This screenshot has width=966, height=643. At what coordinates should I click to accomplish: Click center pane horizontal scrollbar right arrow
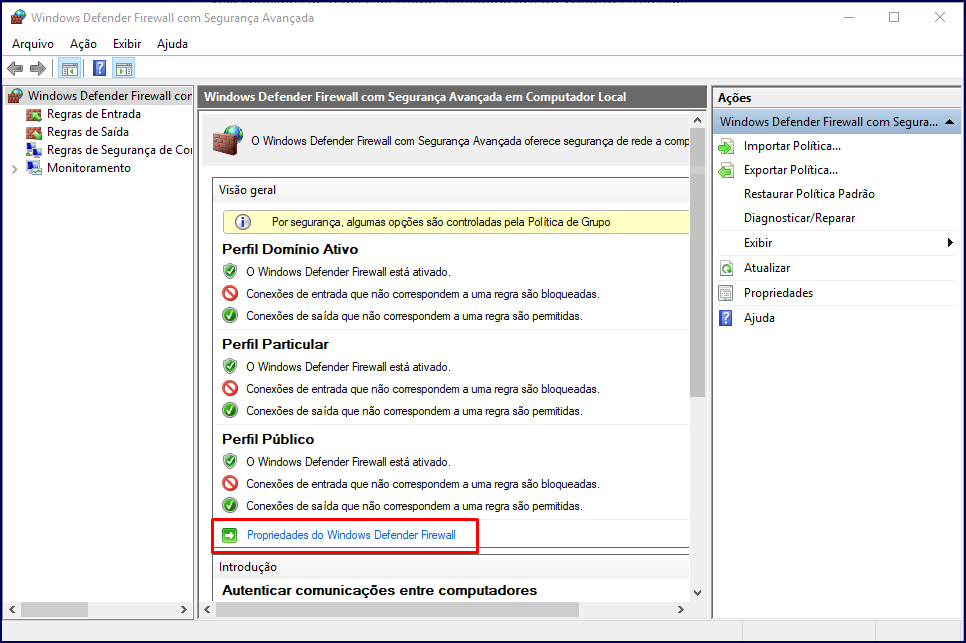click(x=681, y=610)
